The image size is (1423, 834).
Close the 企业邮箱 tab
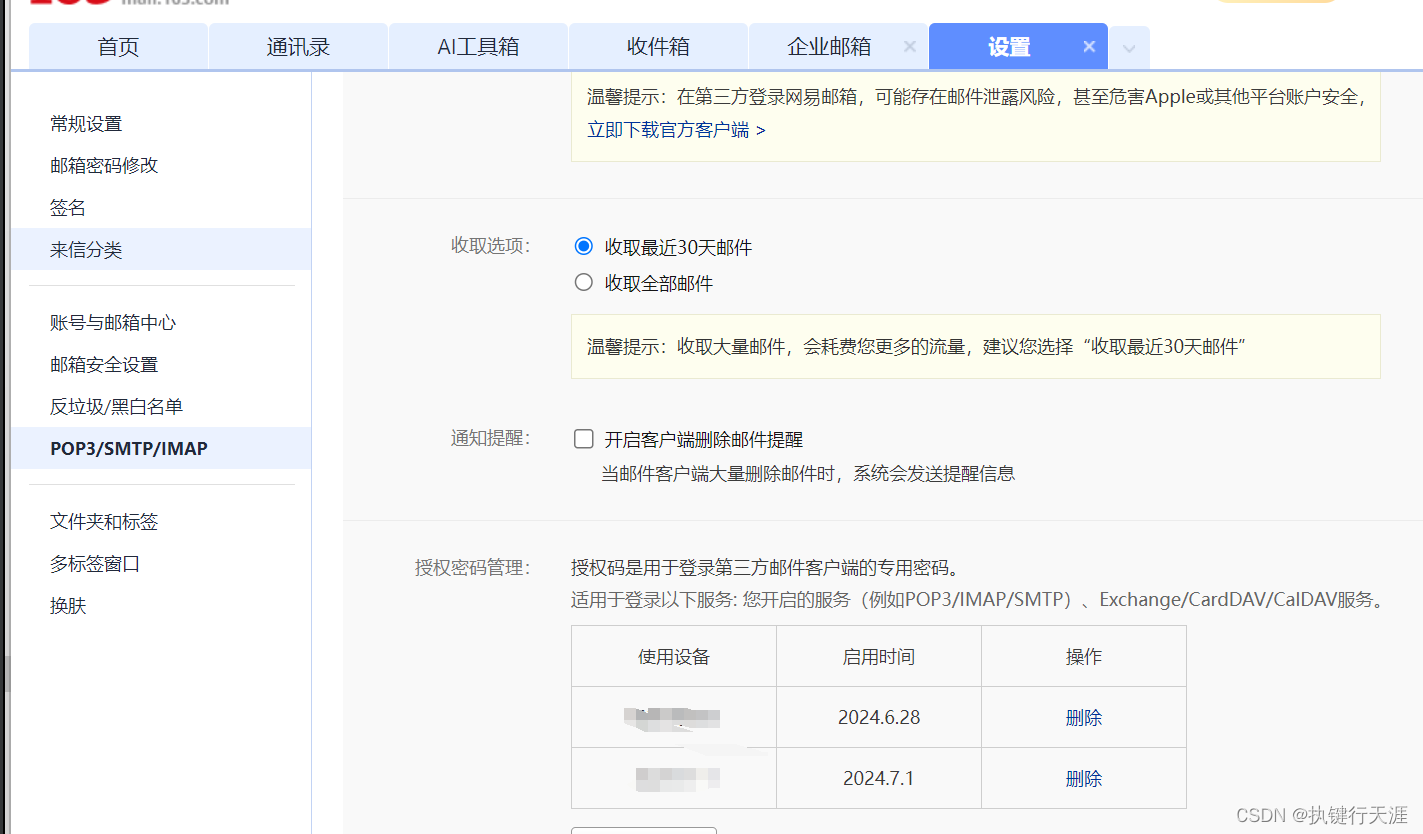click(909, 46)
